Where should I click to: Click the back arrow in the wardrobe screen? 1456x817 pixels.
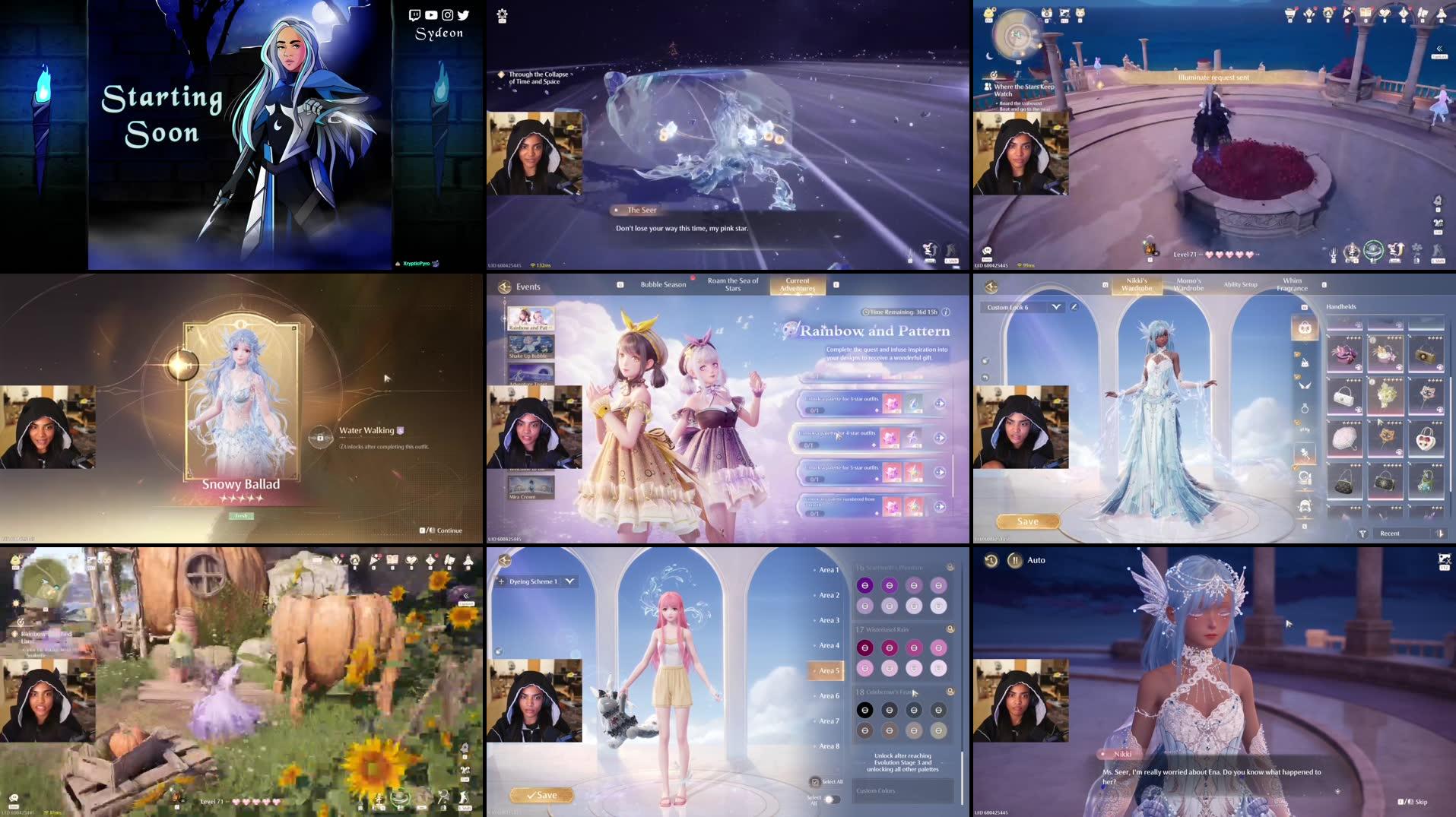click(x=991, y=287)
